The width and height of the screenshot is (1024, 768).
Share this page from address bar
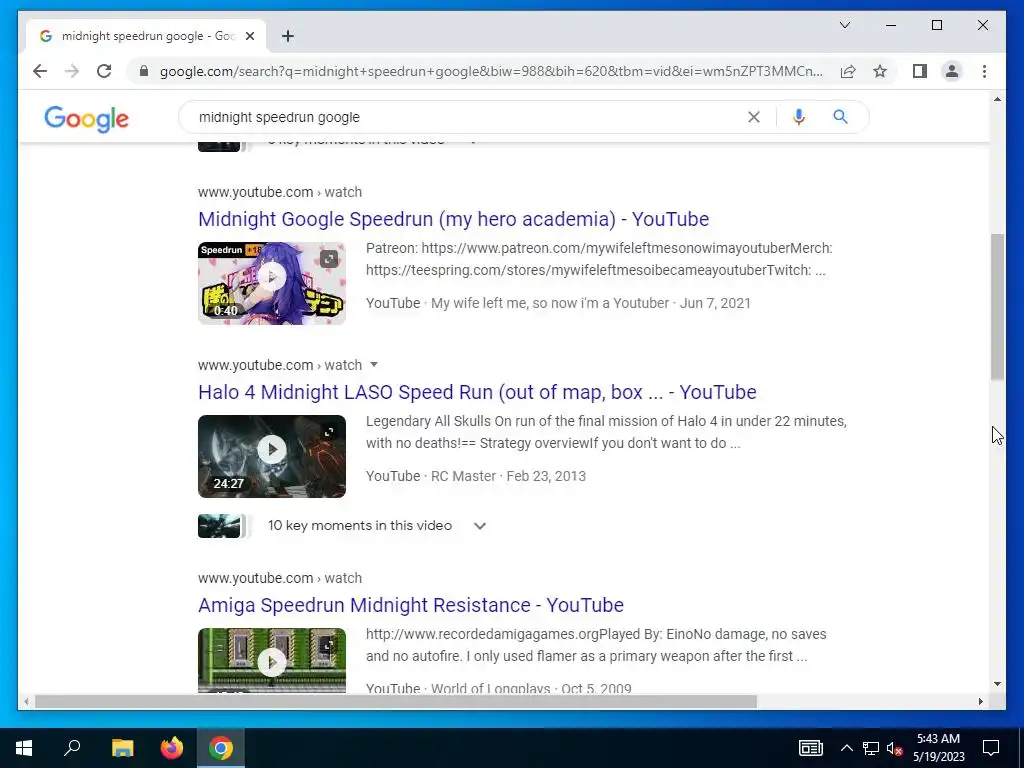848,71
